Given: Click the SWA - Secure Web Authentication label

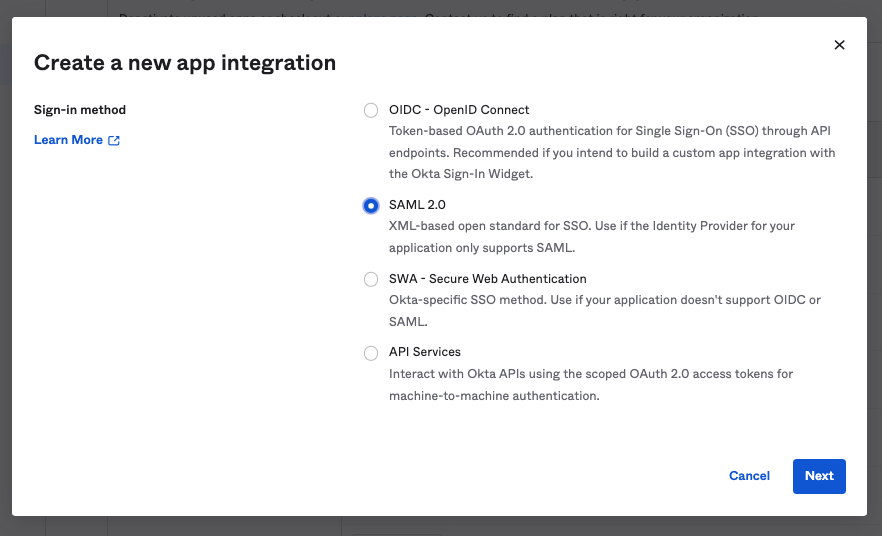Looking at the screenshot, I should pos(487,279).
